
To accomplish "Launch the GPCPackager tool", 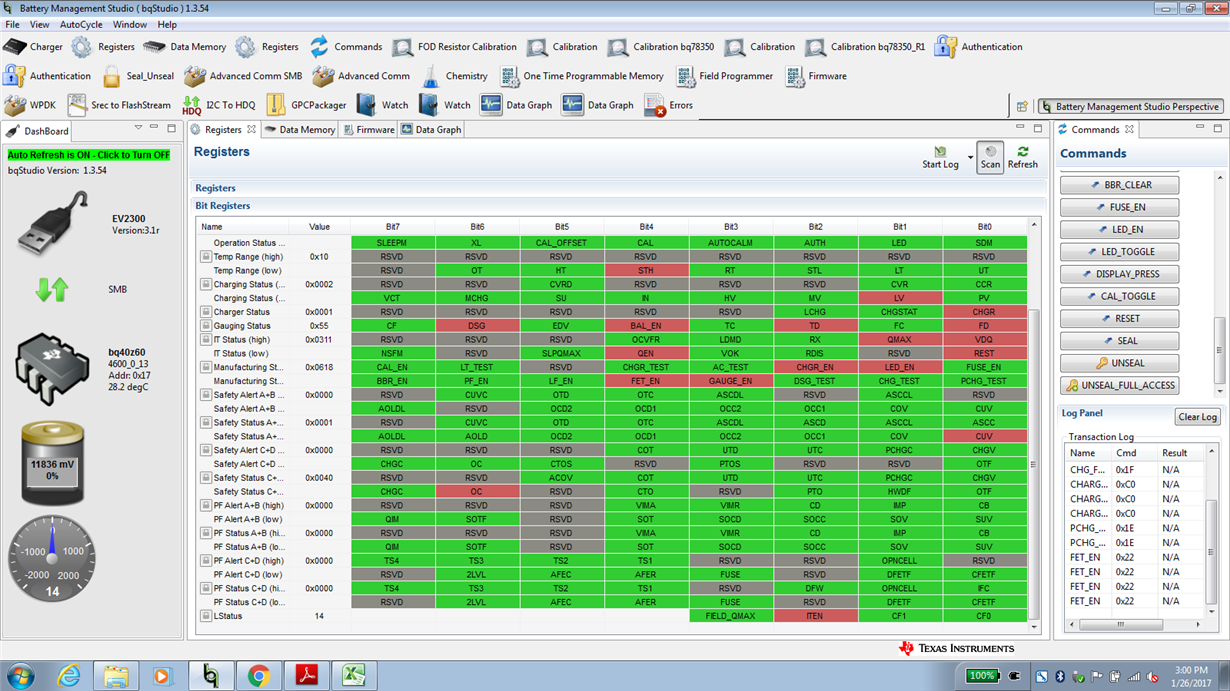I will click(305, 105).
